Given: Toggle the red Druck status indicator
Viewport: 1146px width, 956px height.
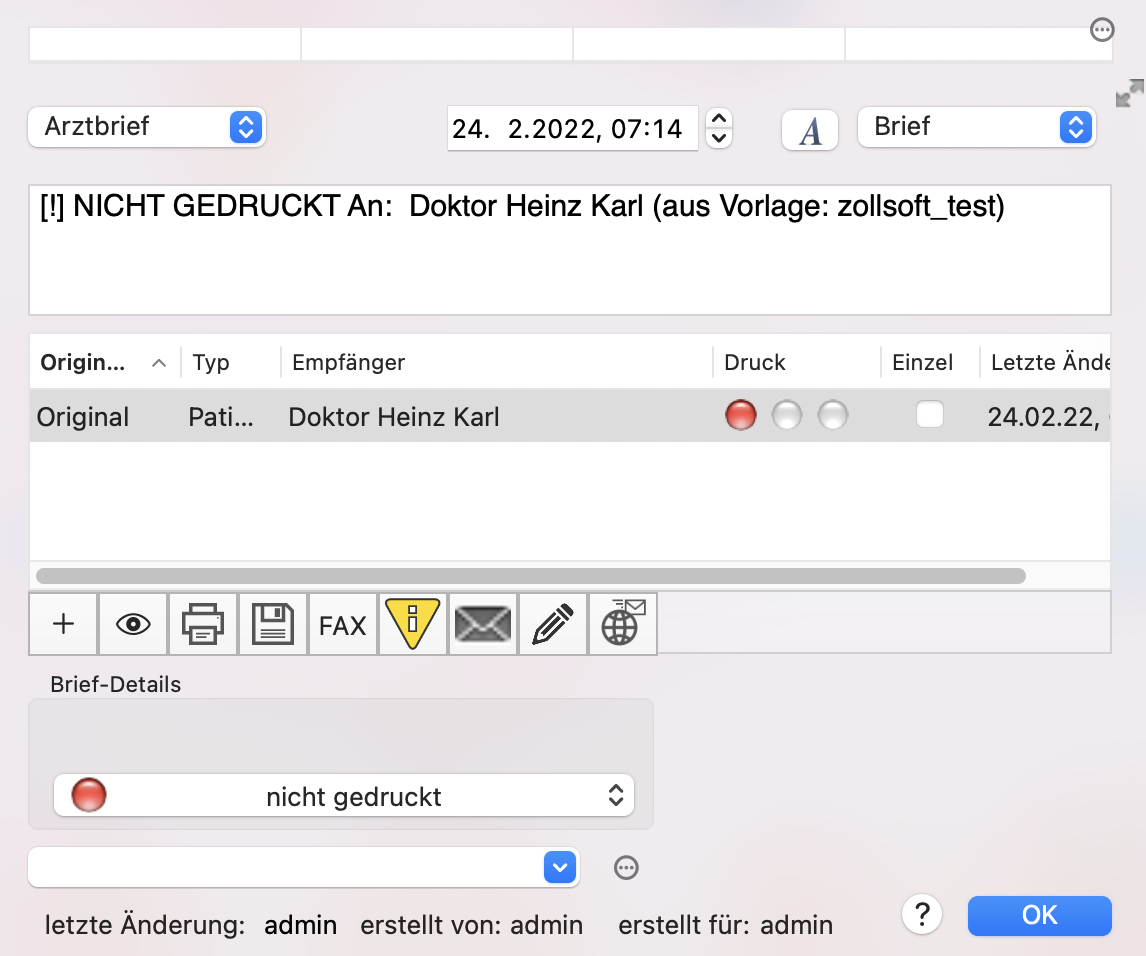Looking at the screenshot, I should (x=740, y=415).
